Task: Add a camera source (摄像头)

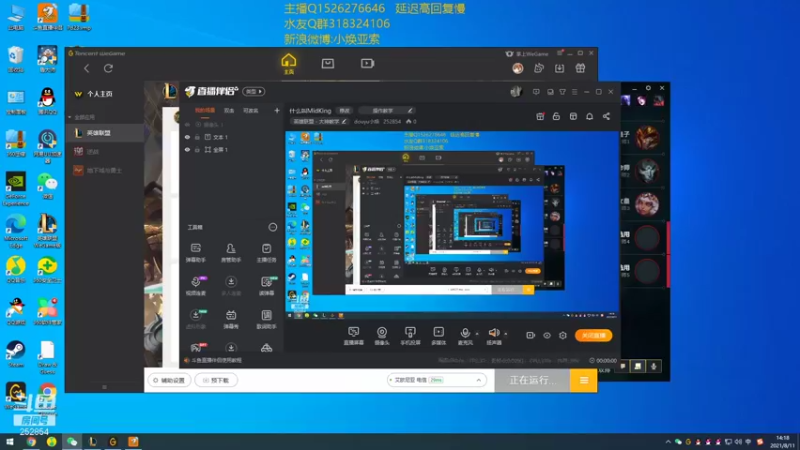Action: [382, 336]
